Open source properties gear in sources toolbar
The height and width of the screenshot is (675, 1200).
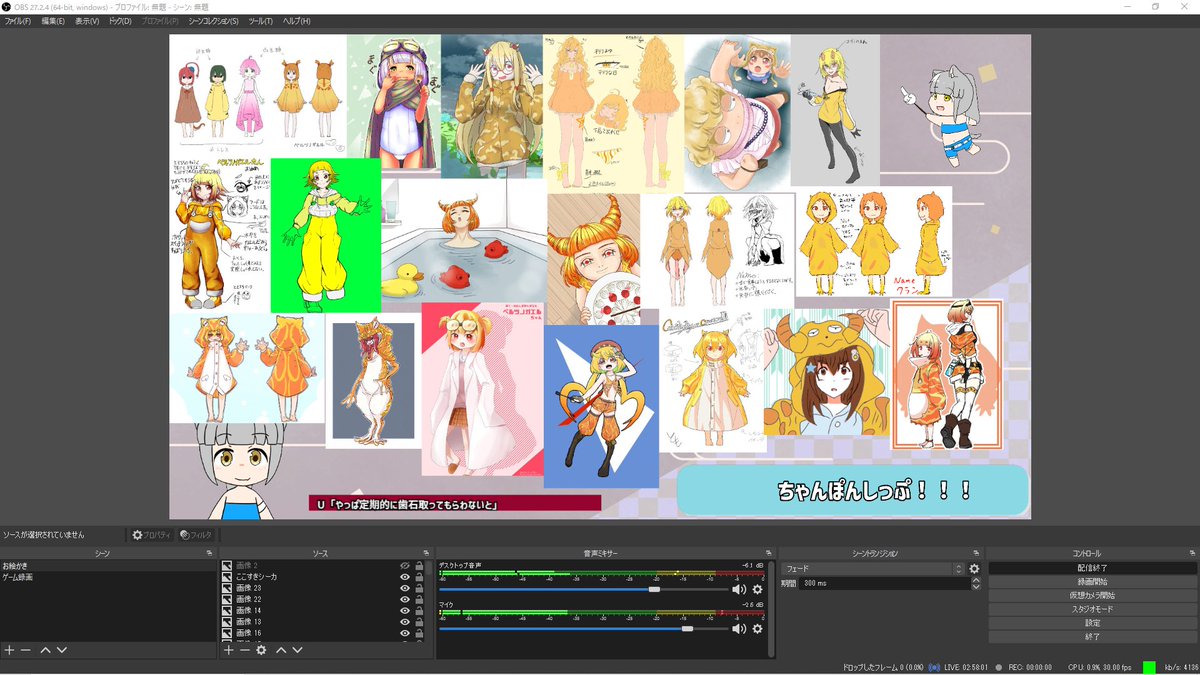261,650
